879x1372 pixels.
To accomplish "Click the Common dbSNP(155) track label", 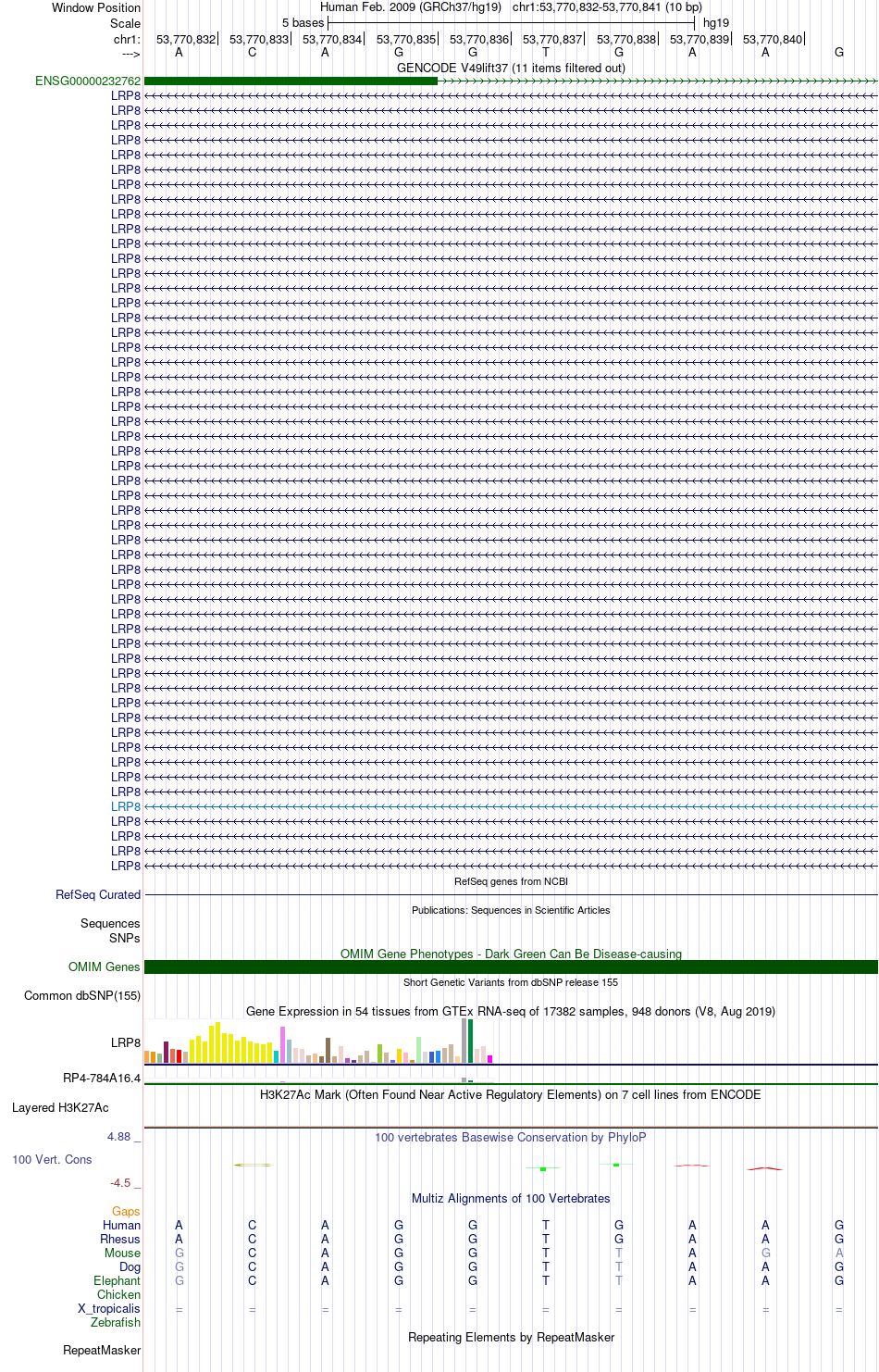I will (x=82, y=996).
